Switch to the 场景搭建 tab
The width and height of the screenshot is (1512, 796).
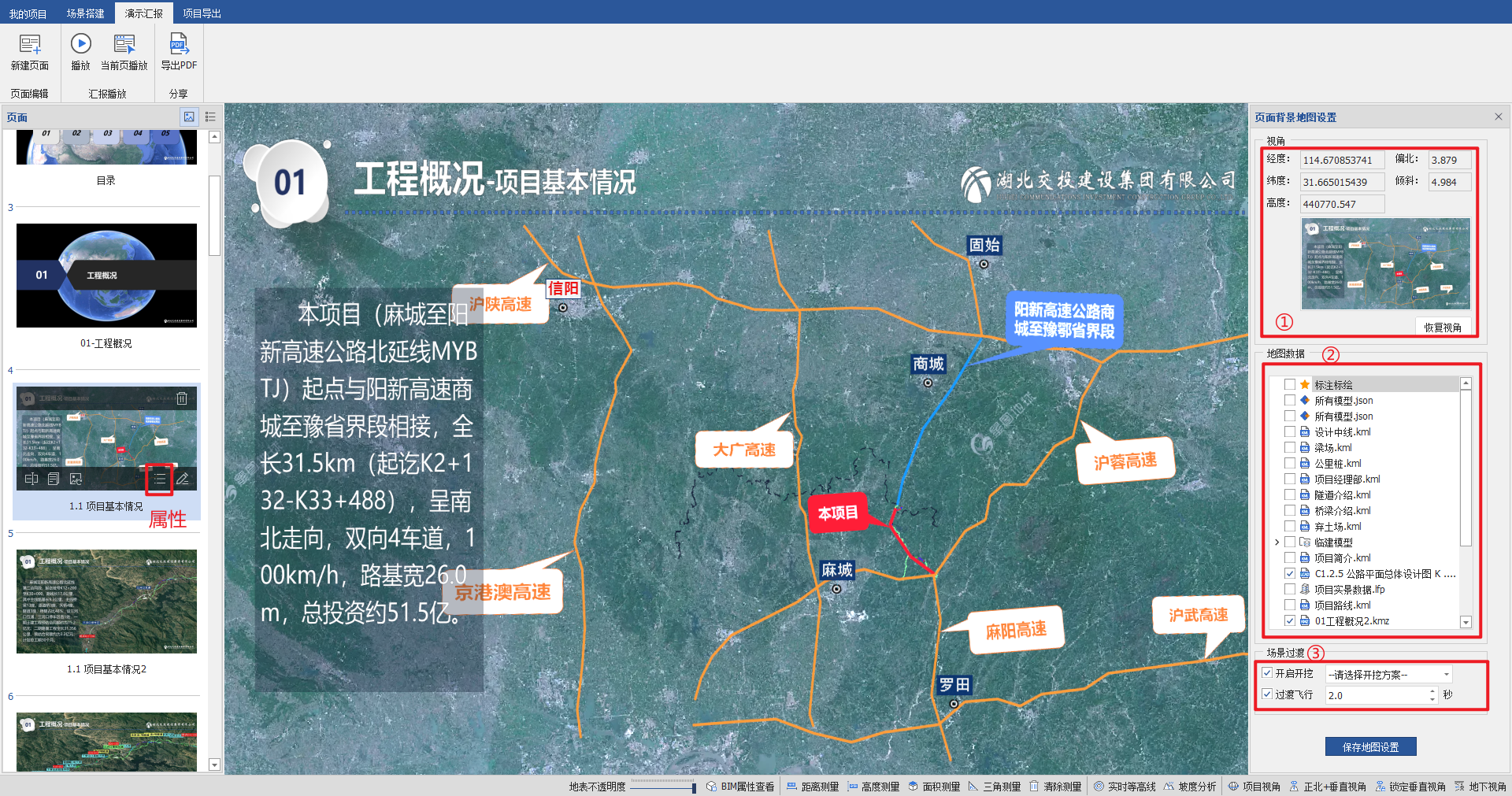[85, 13]
